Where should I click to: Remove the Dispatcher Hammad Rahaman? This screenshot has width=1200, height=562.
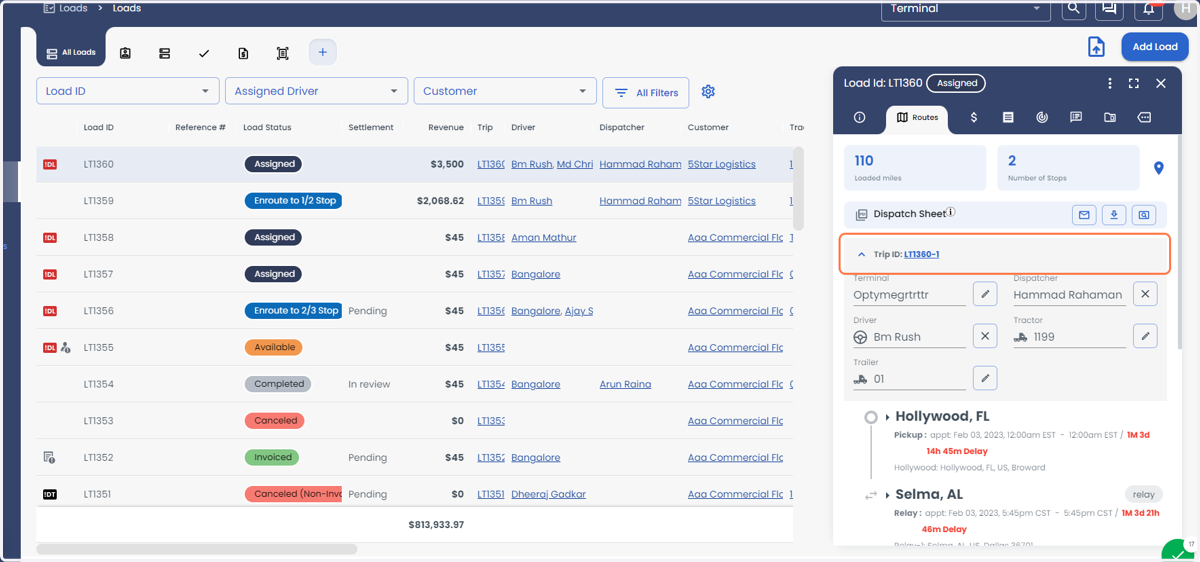click(x=1146, y=294)
